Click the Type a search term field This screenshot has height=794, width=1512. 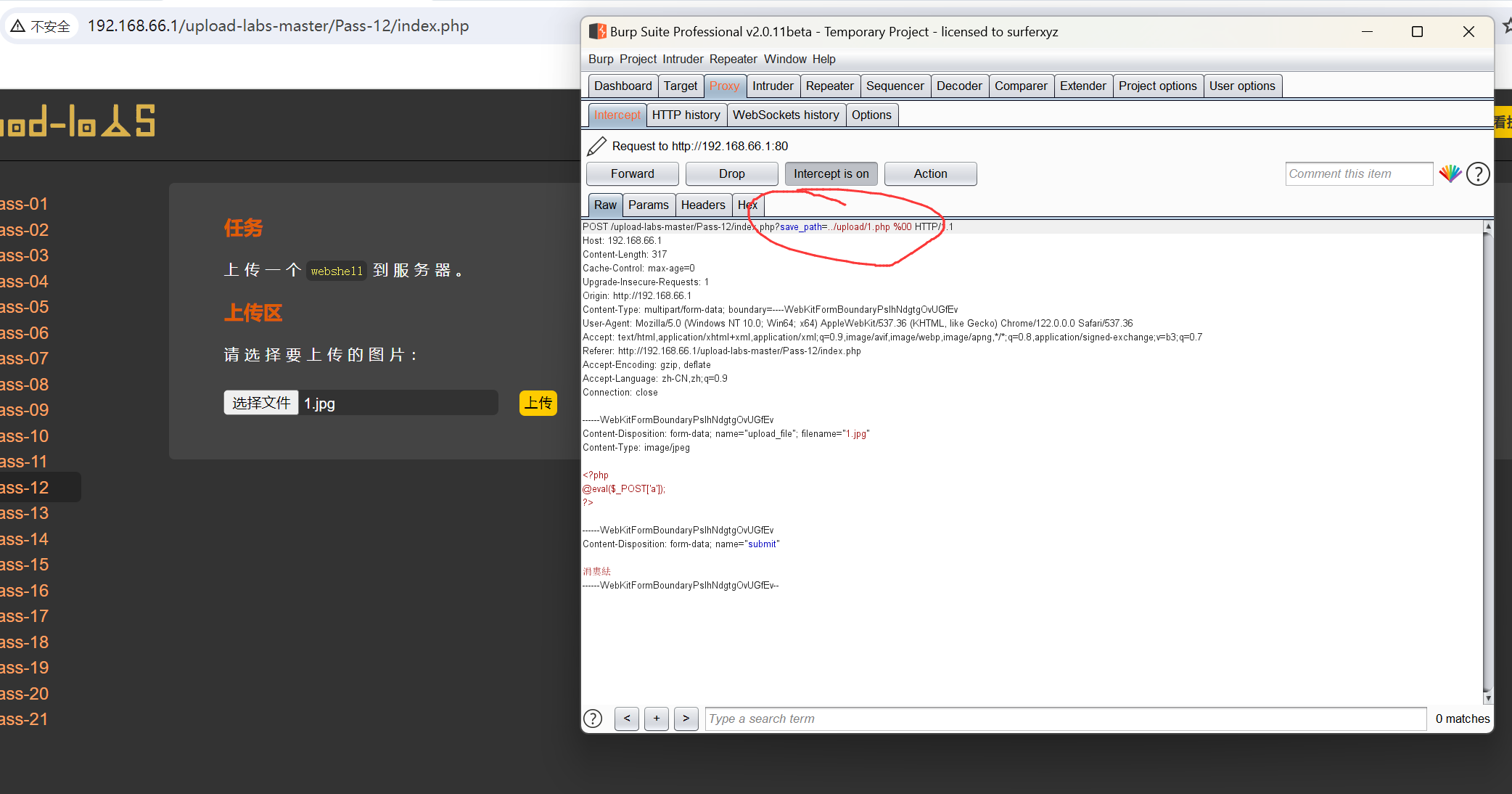tap(1066, 719)
